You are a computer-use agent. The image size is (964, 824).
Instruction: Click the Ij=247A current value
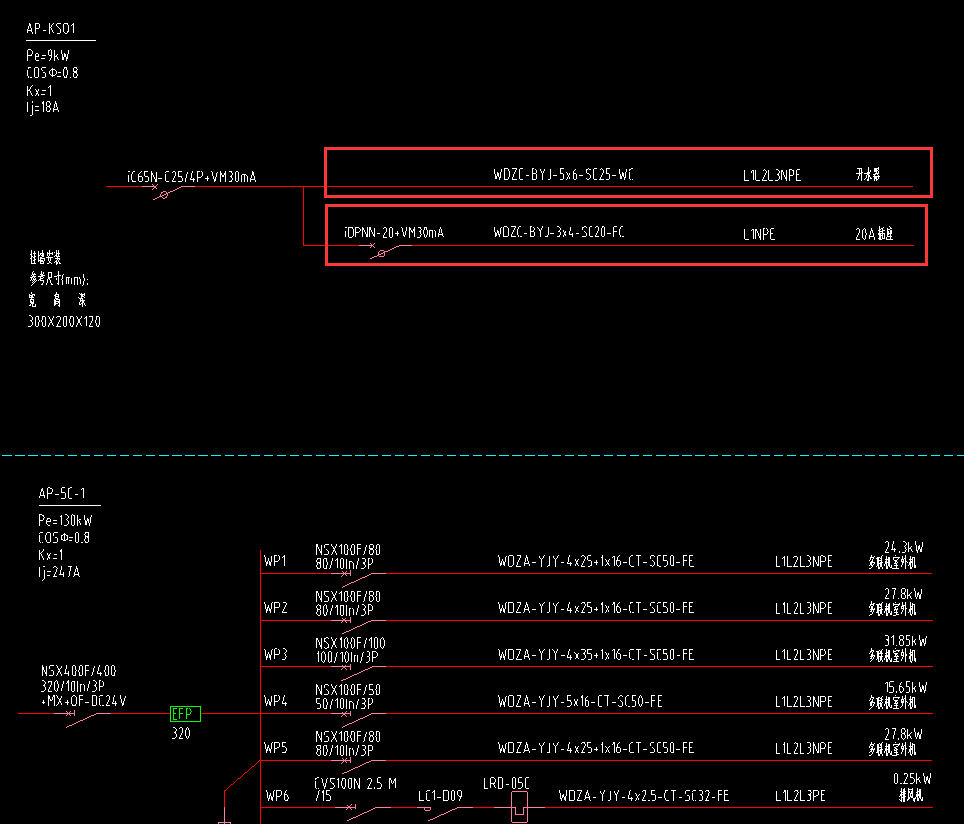click(59, 572)
